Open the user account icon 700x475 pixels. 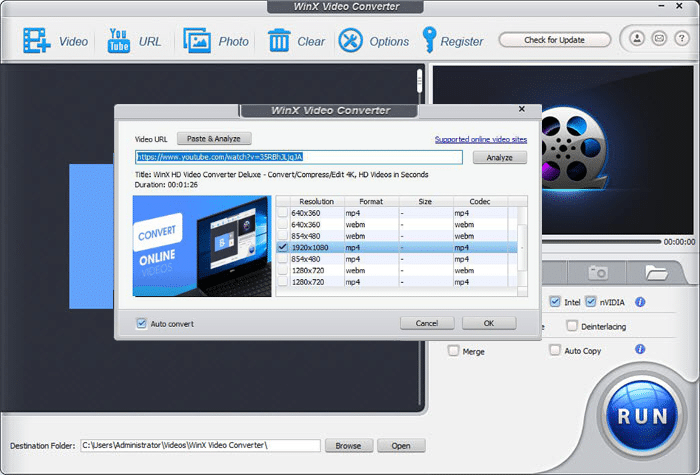pos(637,38)
